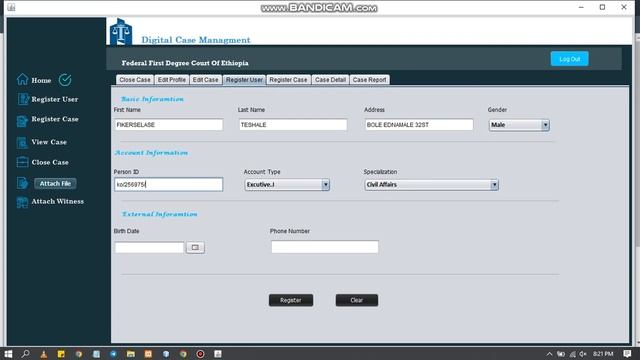The height and width of the screenshot is (360, 640).
Task: Click the Attach File sidebar button
Action: [55, 184]
